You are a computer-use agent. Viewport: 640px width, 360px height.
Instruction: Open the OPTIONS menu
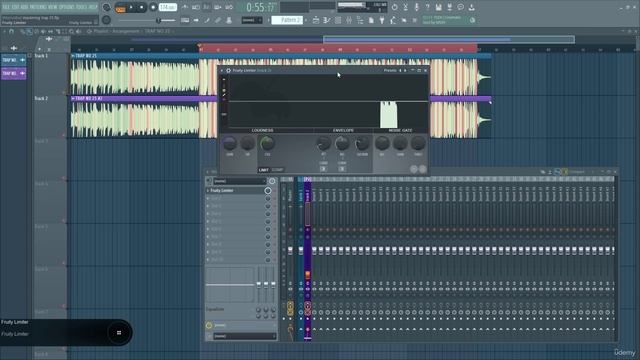point(67,7)
